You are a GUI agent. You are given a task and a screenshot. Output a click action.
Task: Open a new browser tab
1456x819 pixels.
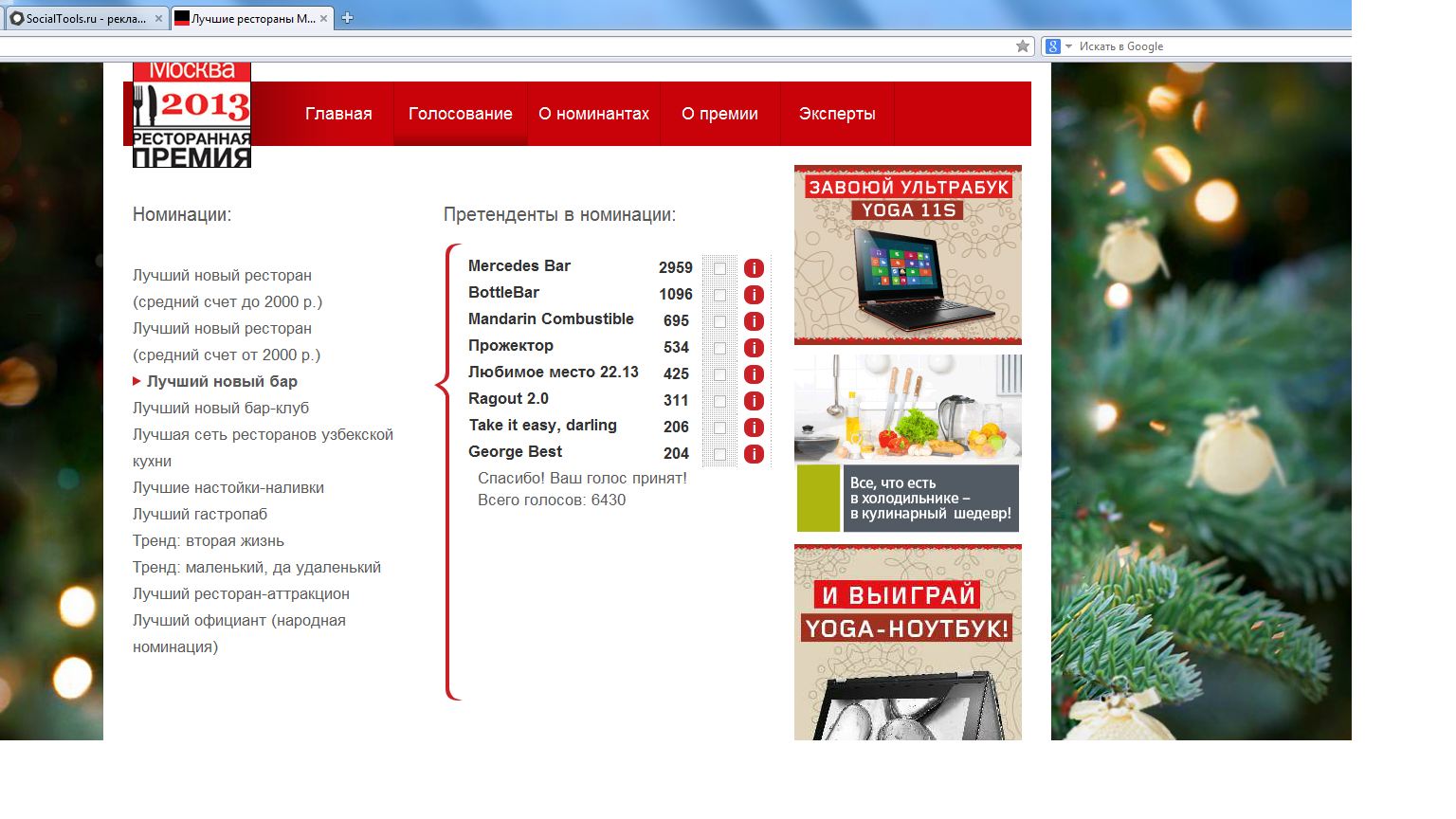tap(347, 18)
